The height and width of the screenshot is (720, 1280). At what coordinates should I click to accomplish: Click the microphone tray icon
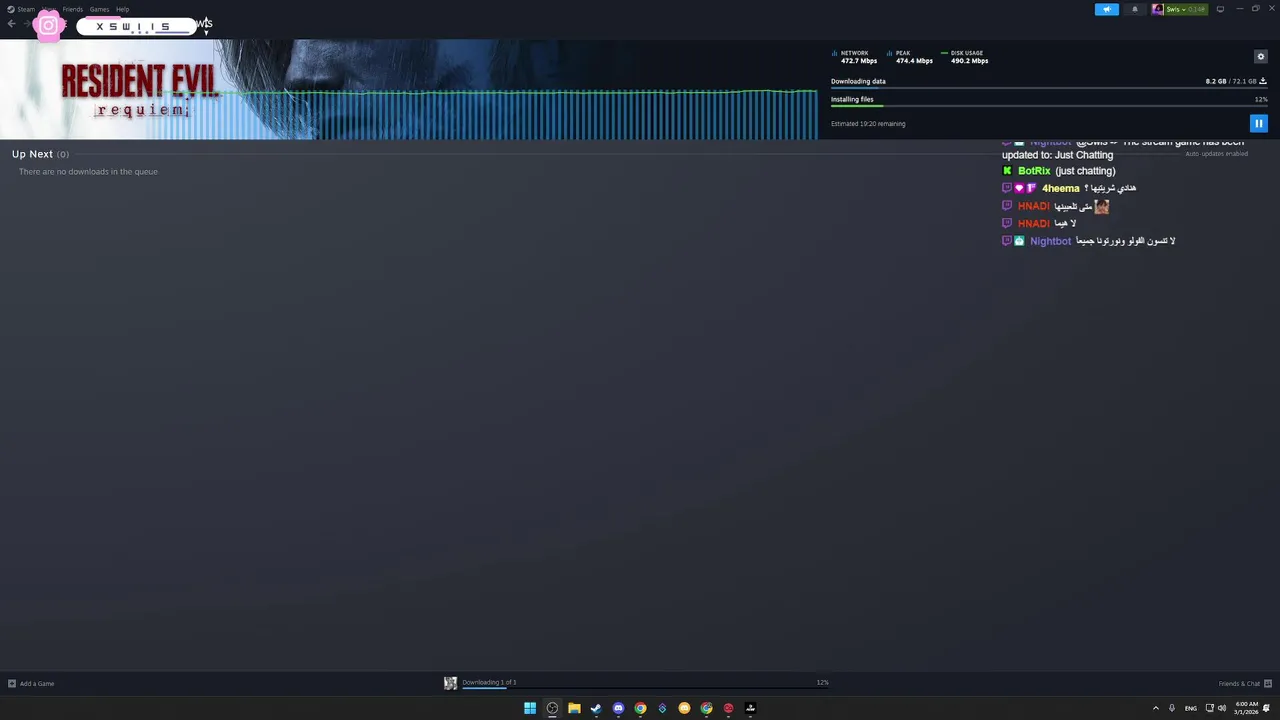click(x=1172, y=708)
